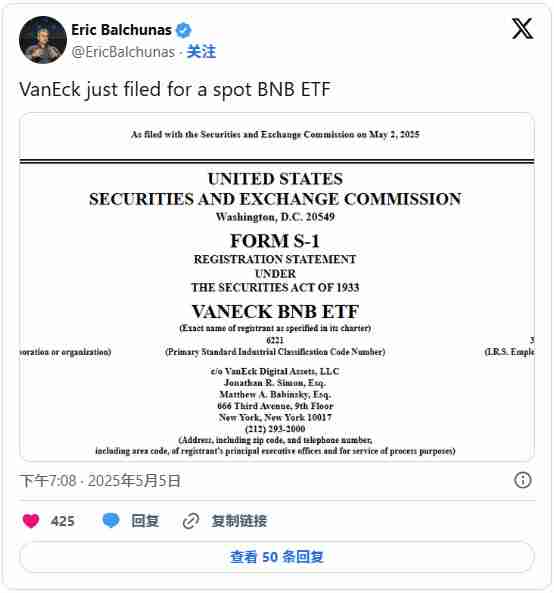
Task: Copy tweet link via 复制链接
Action: (239, 521)
